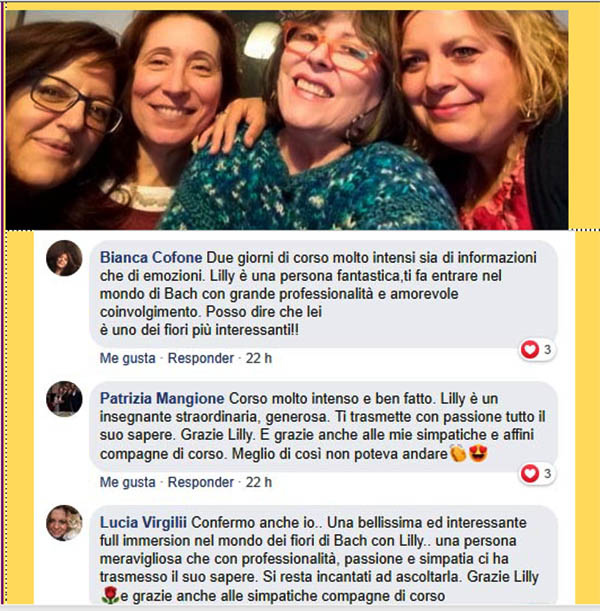Open Patrizia Mangione's profile name link

coord(162,398)
